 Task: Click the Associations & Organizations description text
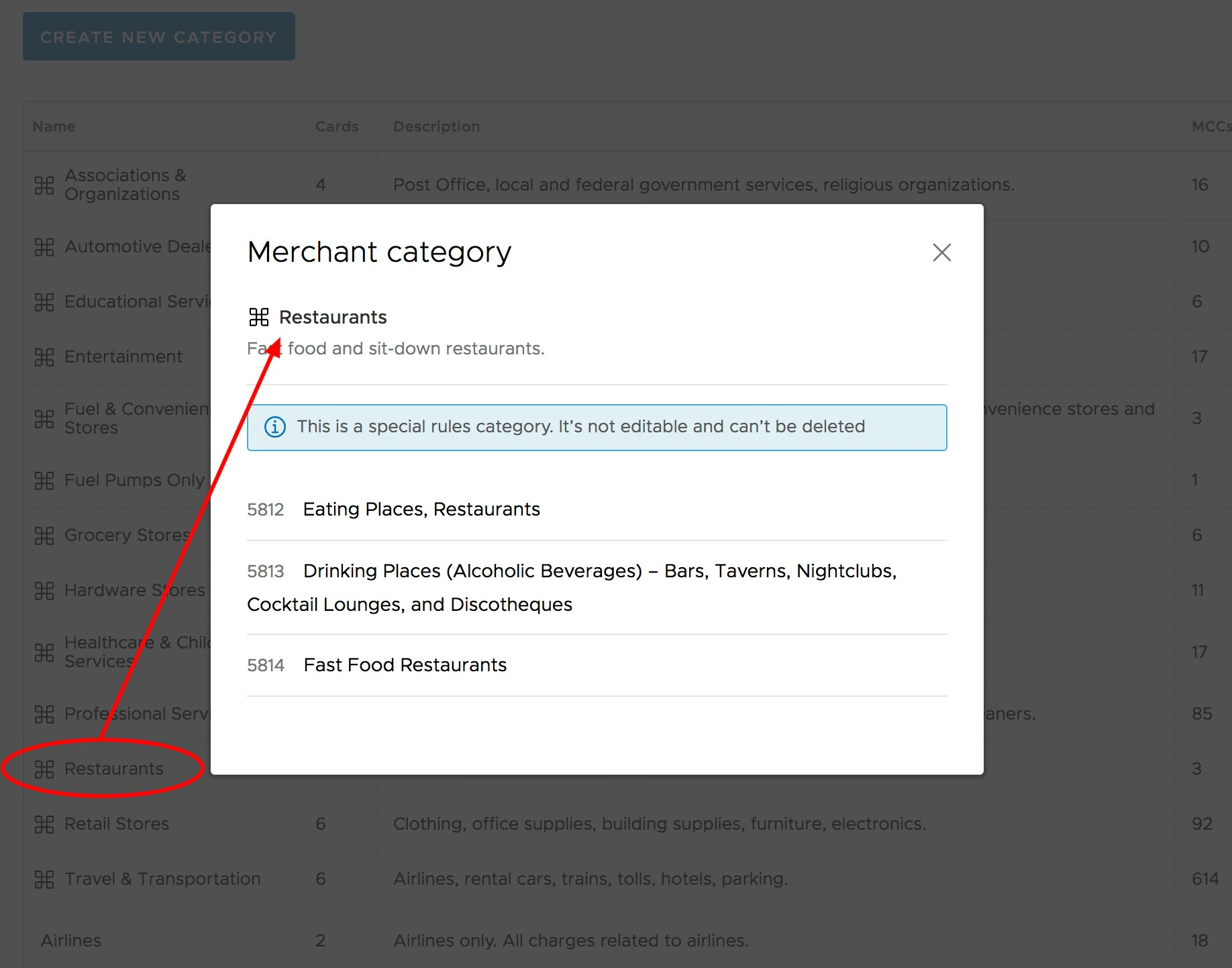704,185
